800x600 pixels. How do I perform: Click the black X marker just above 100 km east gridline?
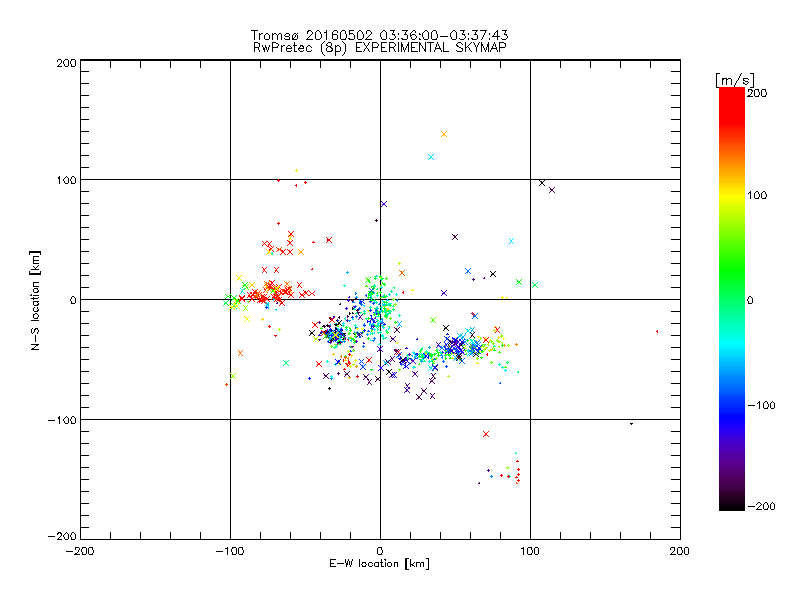tap(542, 183)
